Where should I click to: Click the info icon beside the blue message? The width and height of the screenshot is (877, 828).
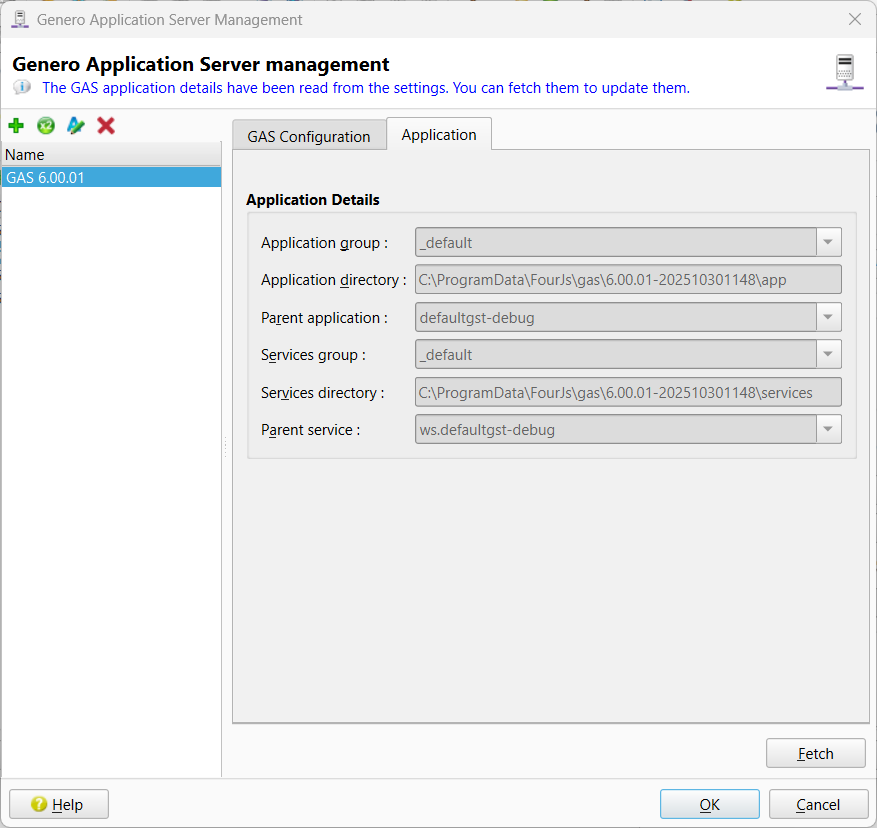(22, 88)
